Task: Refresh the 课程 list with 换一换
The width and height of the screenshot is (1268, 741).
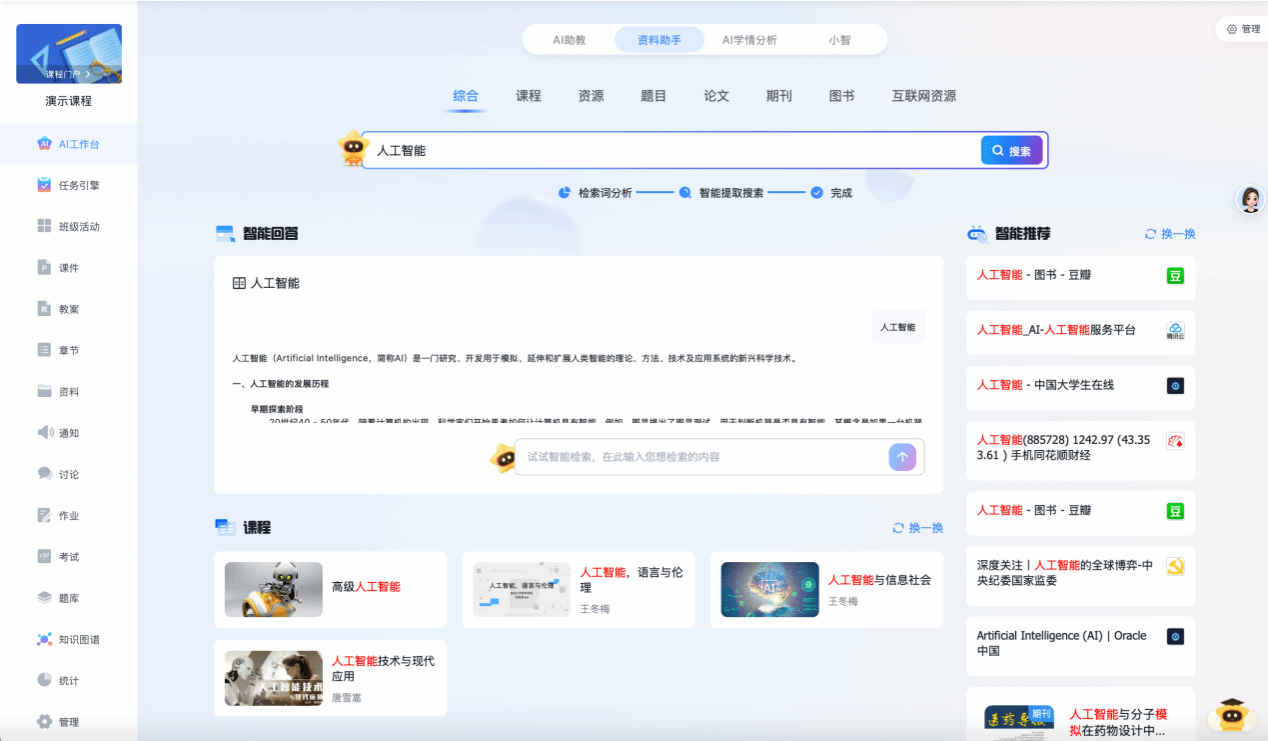Action: coord(918,528)
